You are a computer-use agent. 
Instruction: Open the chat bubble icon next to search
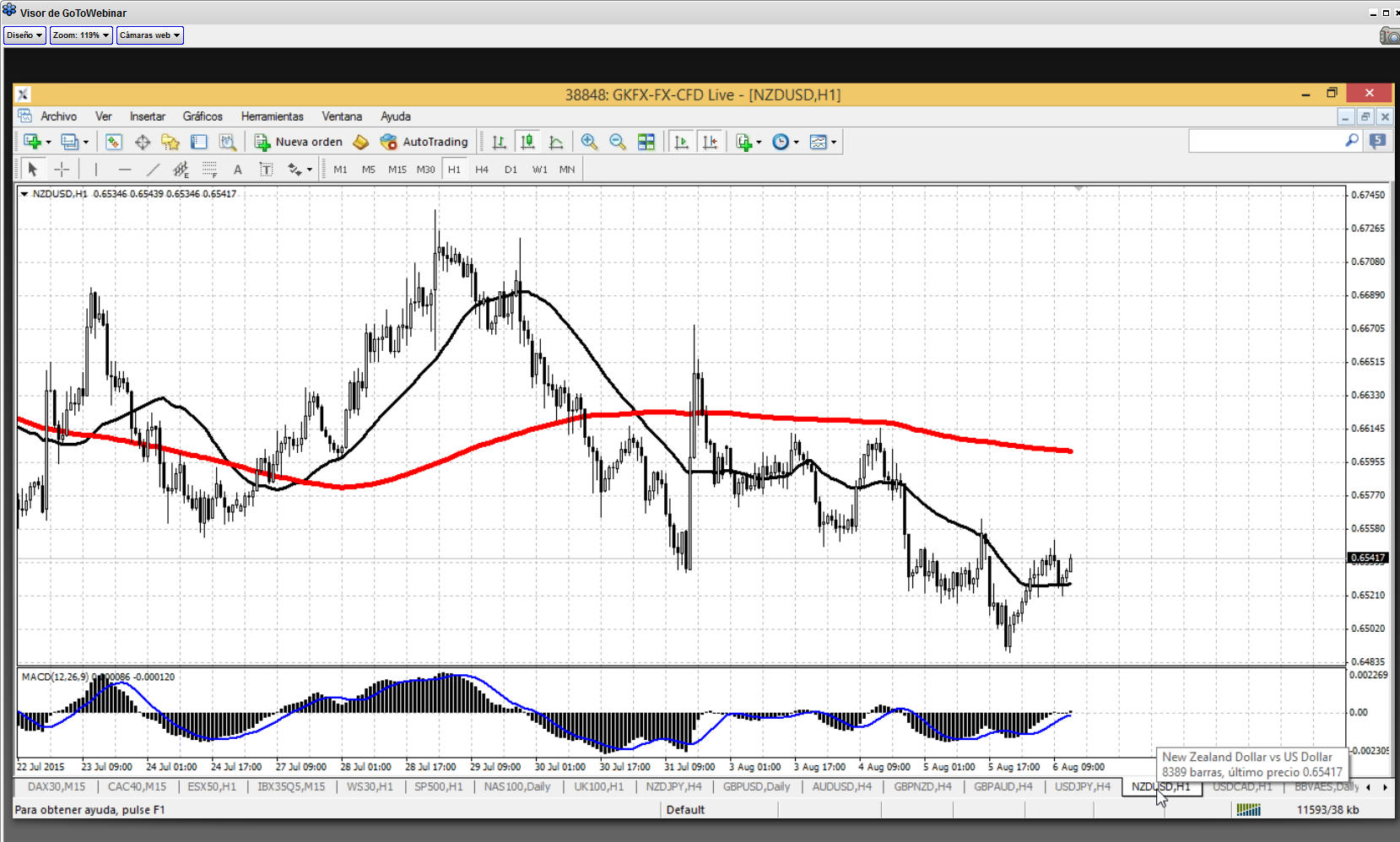pyautogui.click(x=1378, y=141)
